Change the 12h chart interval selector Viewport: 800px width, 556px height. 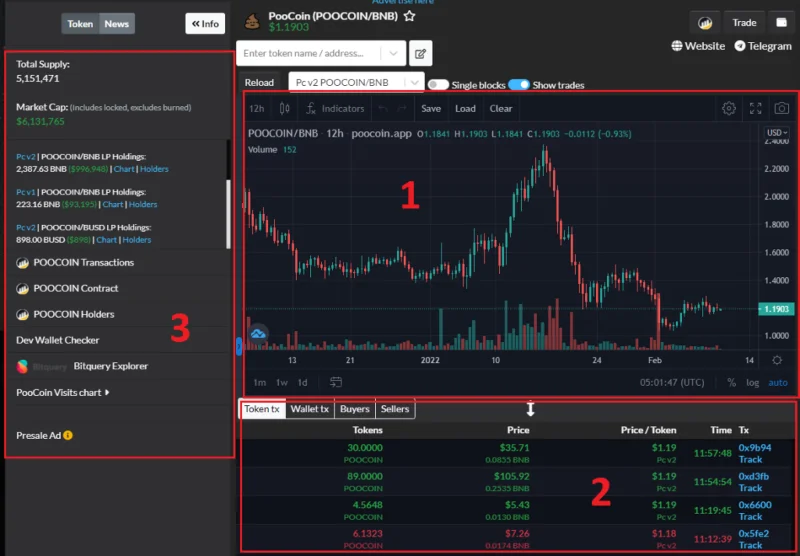256,108
